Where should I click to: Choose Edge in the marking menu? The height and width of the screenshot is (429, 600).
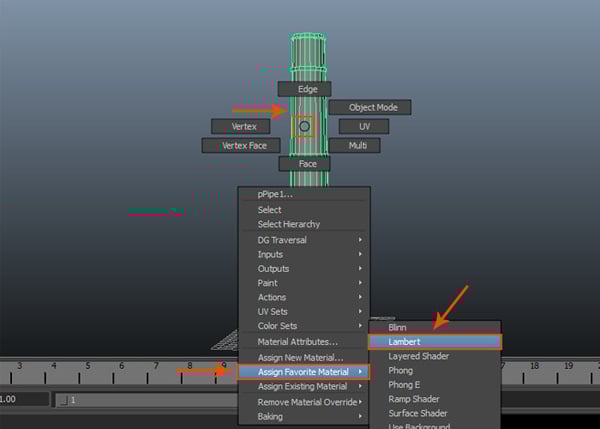pyautogui.click(x=306, y=89)
